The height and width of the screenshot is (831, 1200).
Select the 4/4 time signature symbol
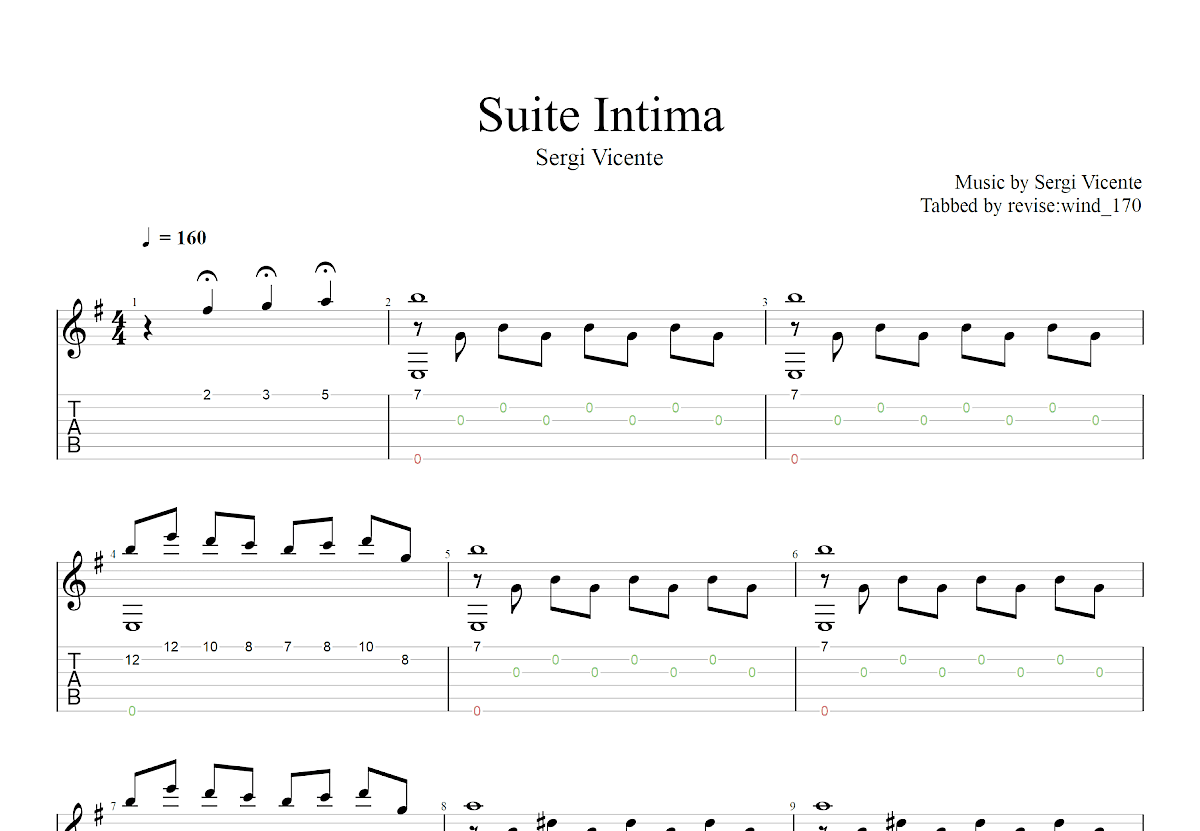coord(118,325)
